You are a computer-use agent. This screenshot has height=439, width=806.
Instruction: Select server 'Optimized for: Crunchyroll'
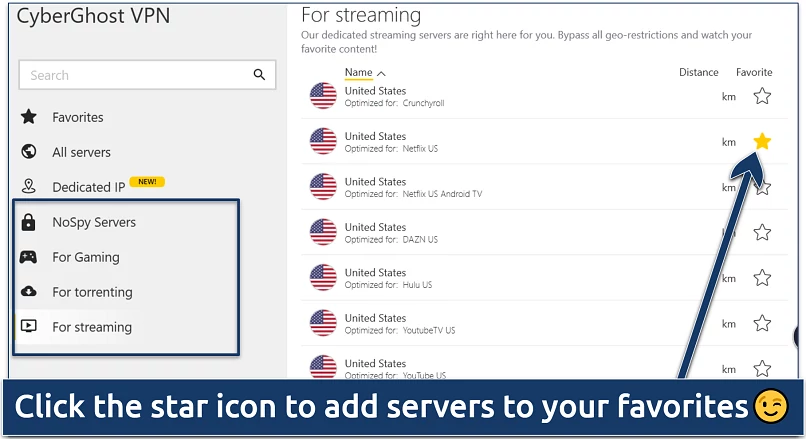click(x=394, y=103)
